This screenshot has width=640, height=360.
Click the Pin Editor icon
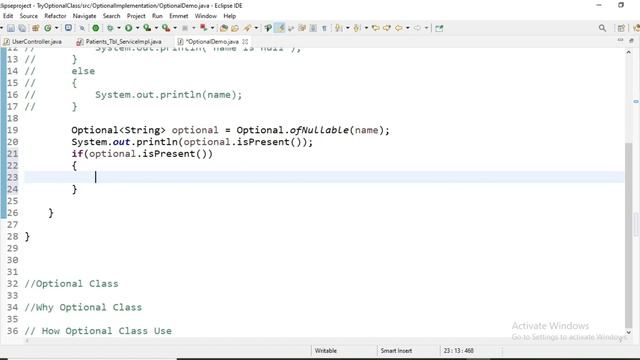pos(439,28)
